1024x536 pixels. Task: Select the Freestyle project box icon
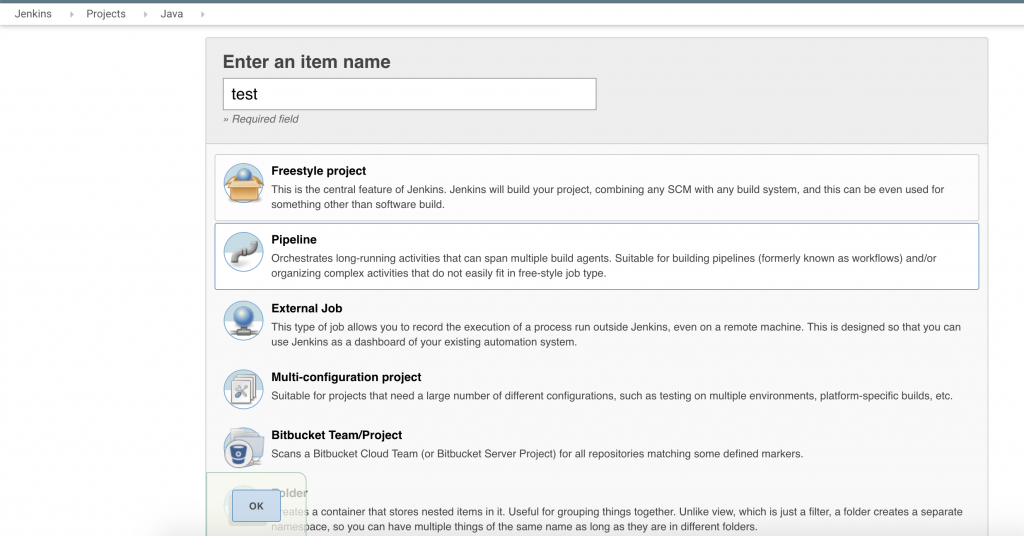click(x=243, y=184)
